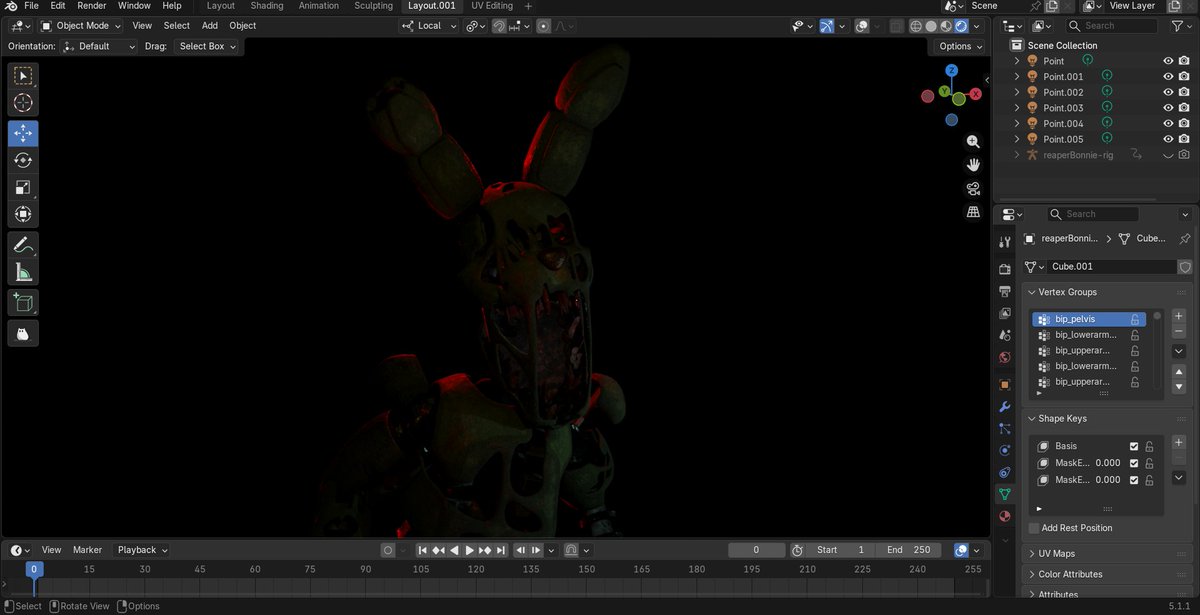Click the Blender logo menu icon
Screen dimensions: 1200x615
point(9,6)
